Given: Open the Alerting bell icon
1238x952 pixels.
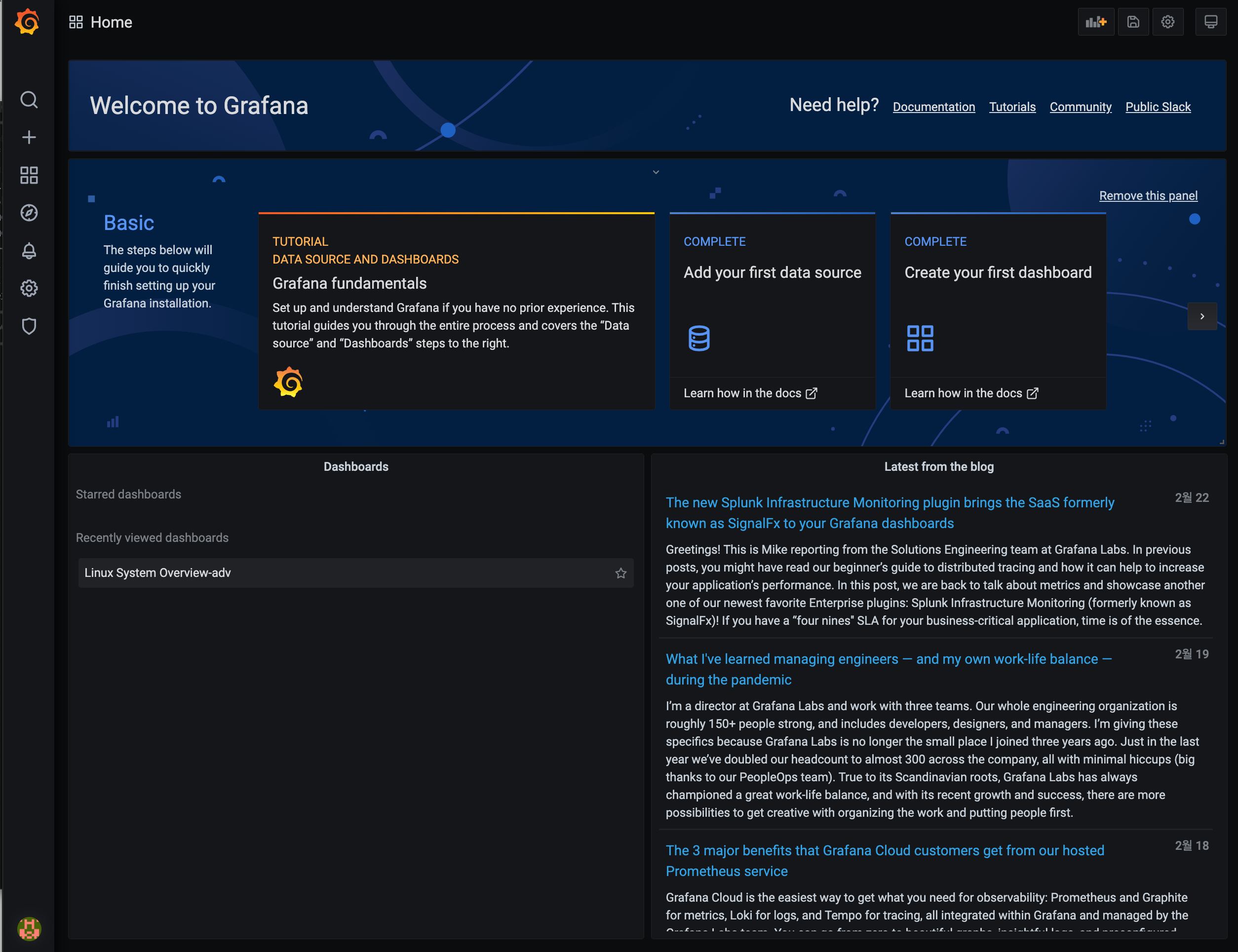Looking at the screenshot, I should coord(29,251).
